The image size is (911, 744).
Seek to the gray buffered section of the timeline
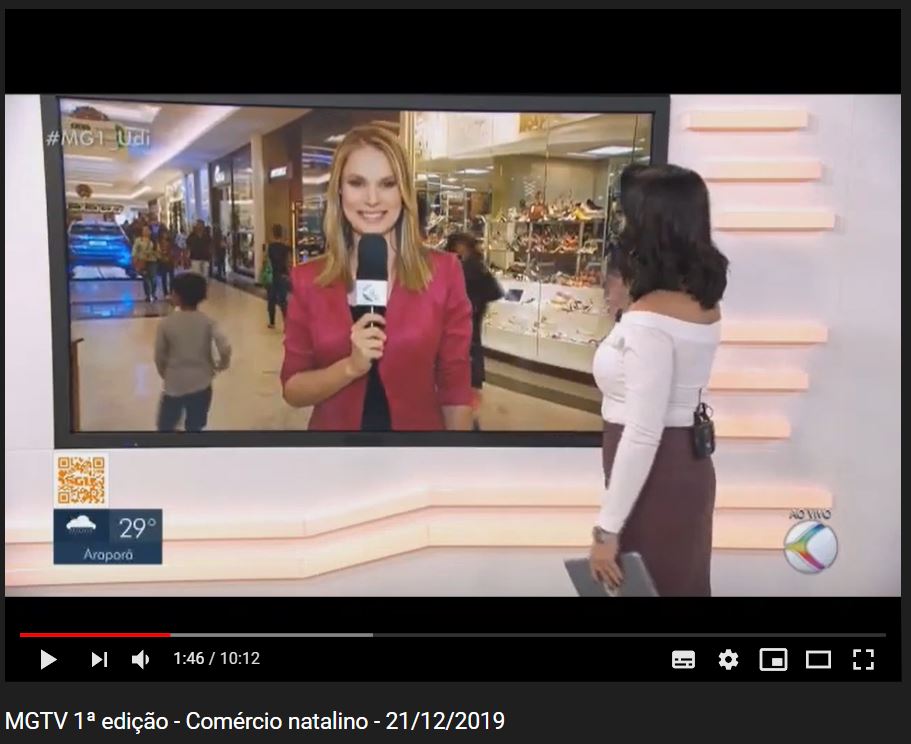click(x=270, y=634)
